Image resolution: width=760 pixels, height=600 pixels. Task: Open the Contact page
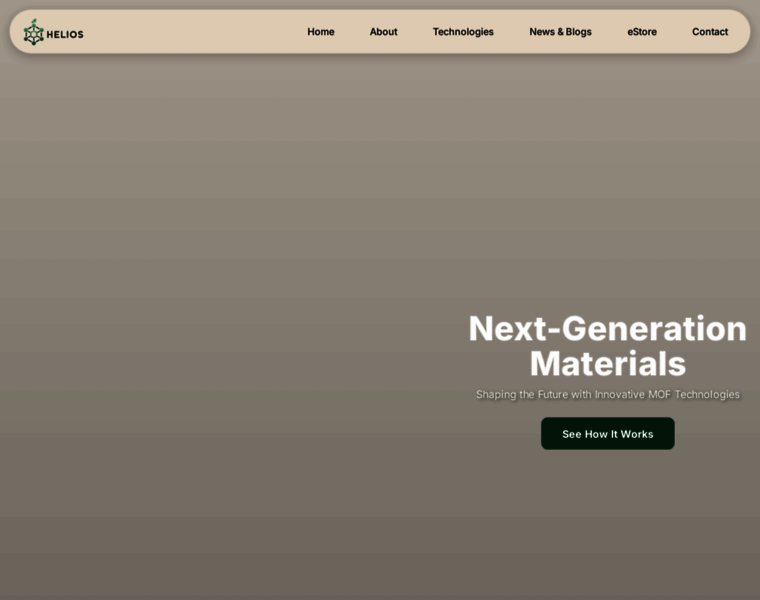710,32
